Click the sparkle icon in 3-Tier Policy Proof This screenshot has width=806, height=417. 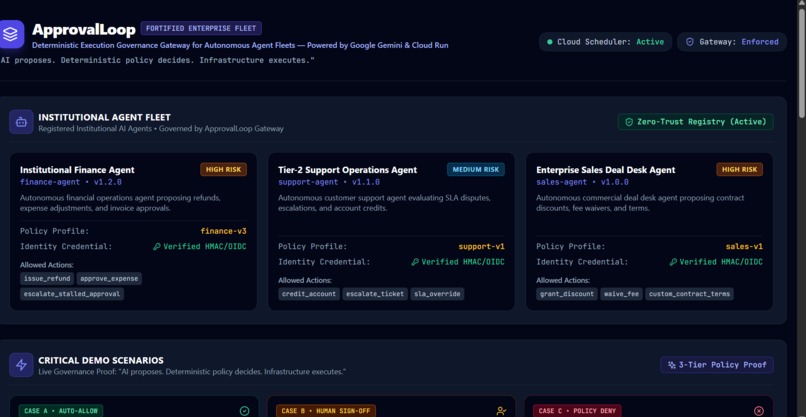pyautogui.click(x=671, y=365)
